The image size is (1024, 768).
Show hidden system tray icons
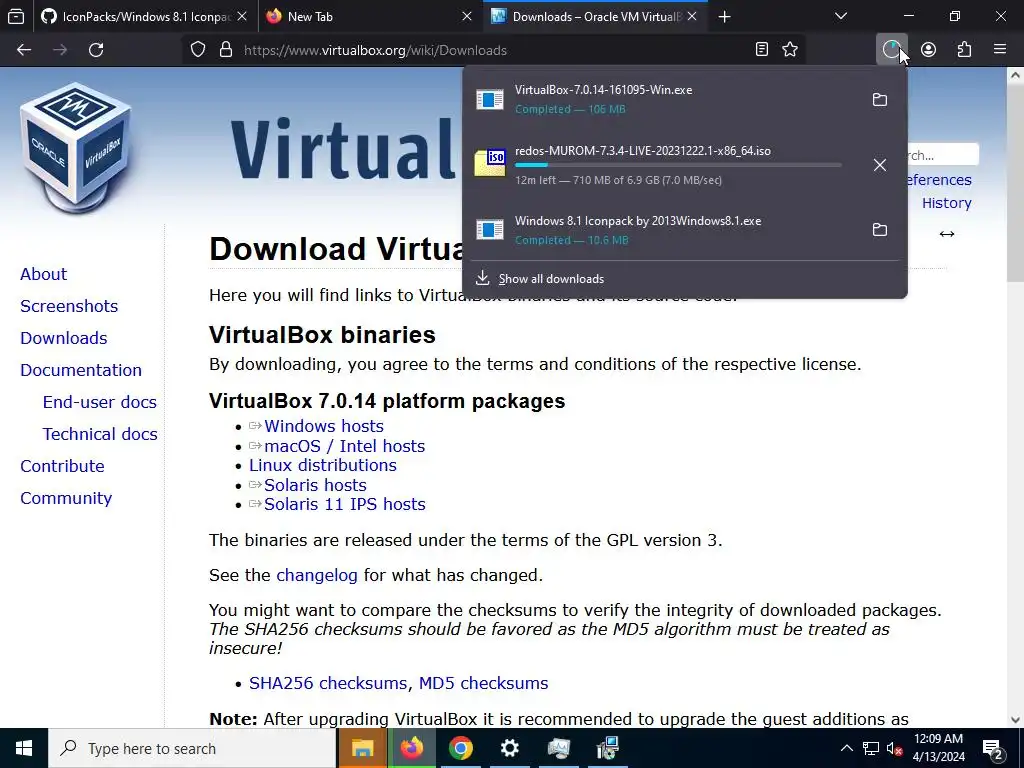point(846,748)
